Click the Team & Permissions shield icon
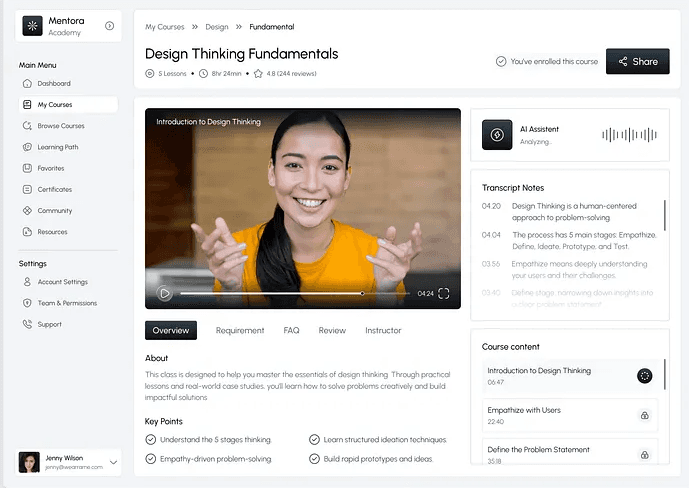 [x=27, y=303]
